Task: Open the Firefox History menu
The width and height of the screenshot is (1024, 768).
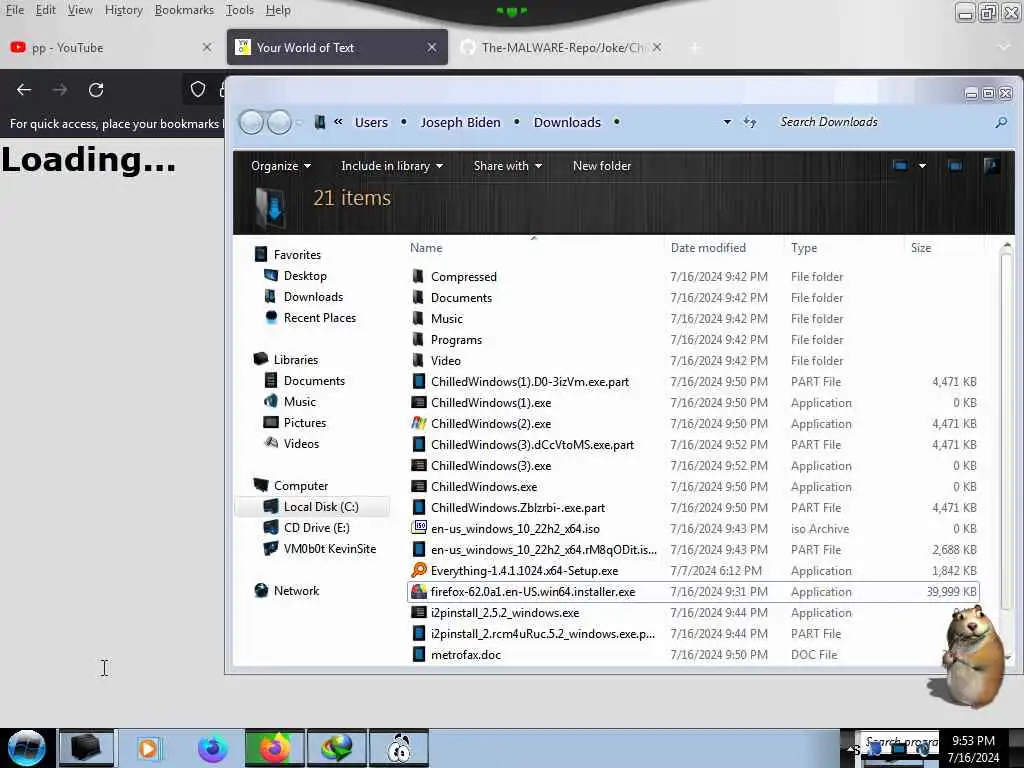Action: pyautogui.click(x=123, y=10)
